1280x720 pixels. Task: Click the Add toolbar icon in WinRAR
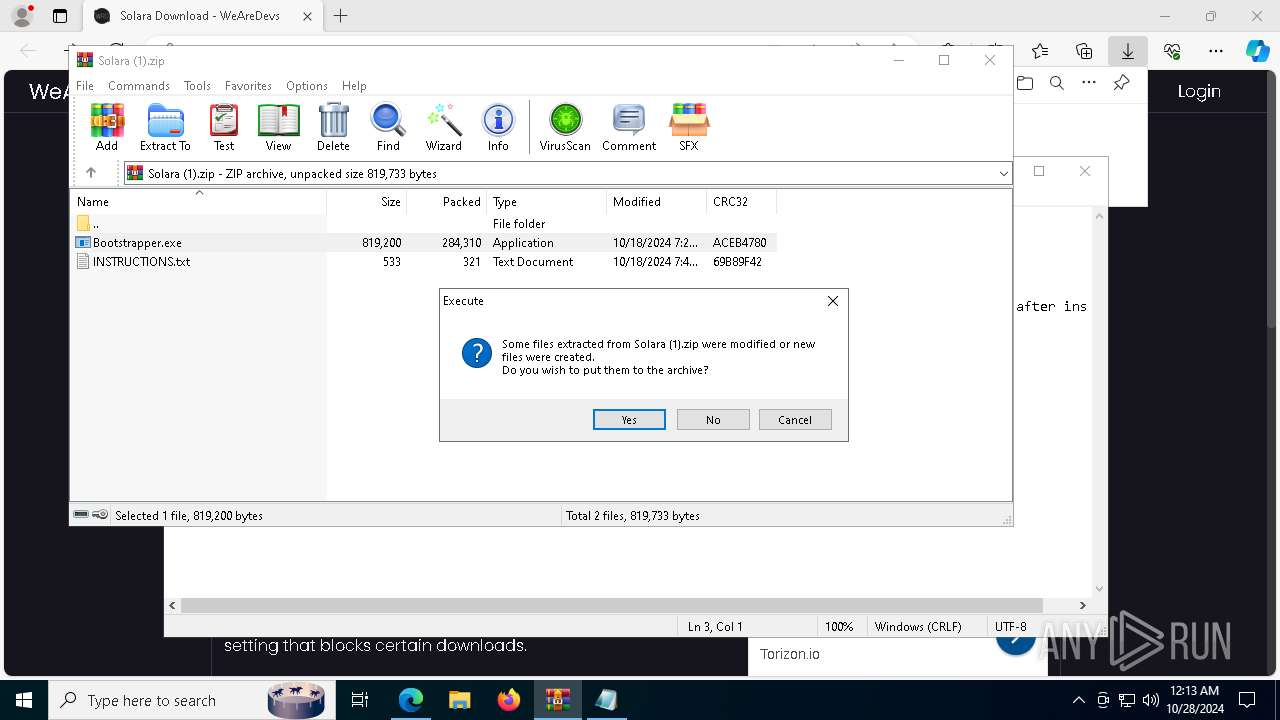click(107, 127)
